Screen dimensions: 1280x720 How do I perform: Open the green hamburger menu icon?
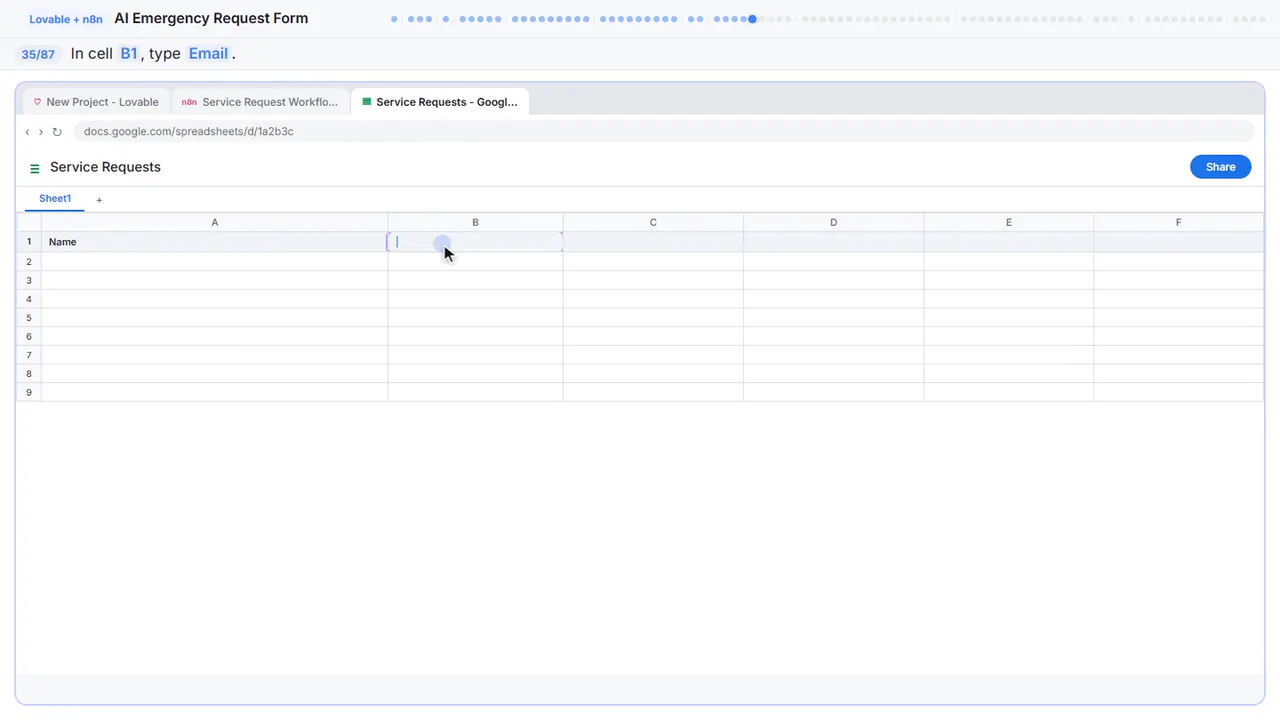[x=35, y=168]
